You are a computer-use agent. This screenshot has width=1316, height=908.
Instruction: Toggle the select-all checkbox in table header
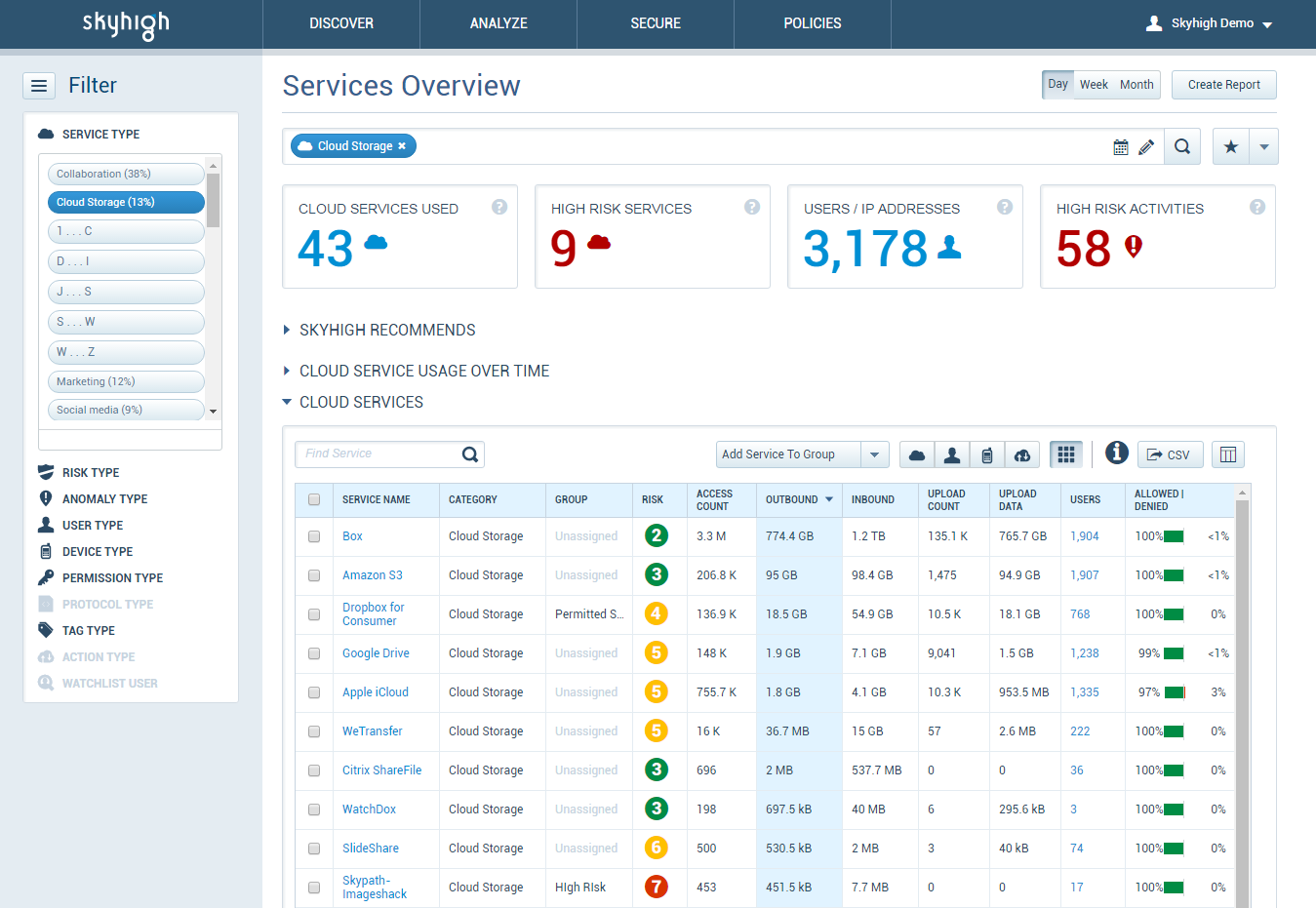pos(314,499)
